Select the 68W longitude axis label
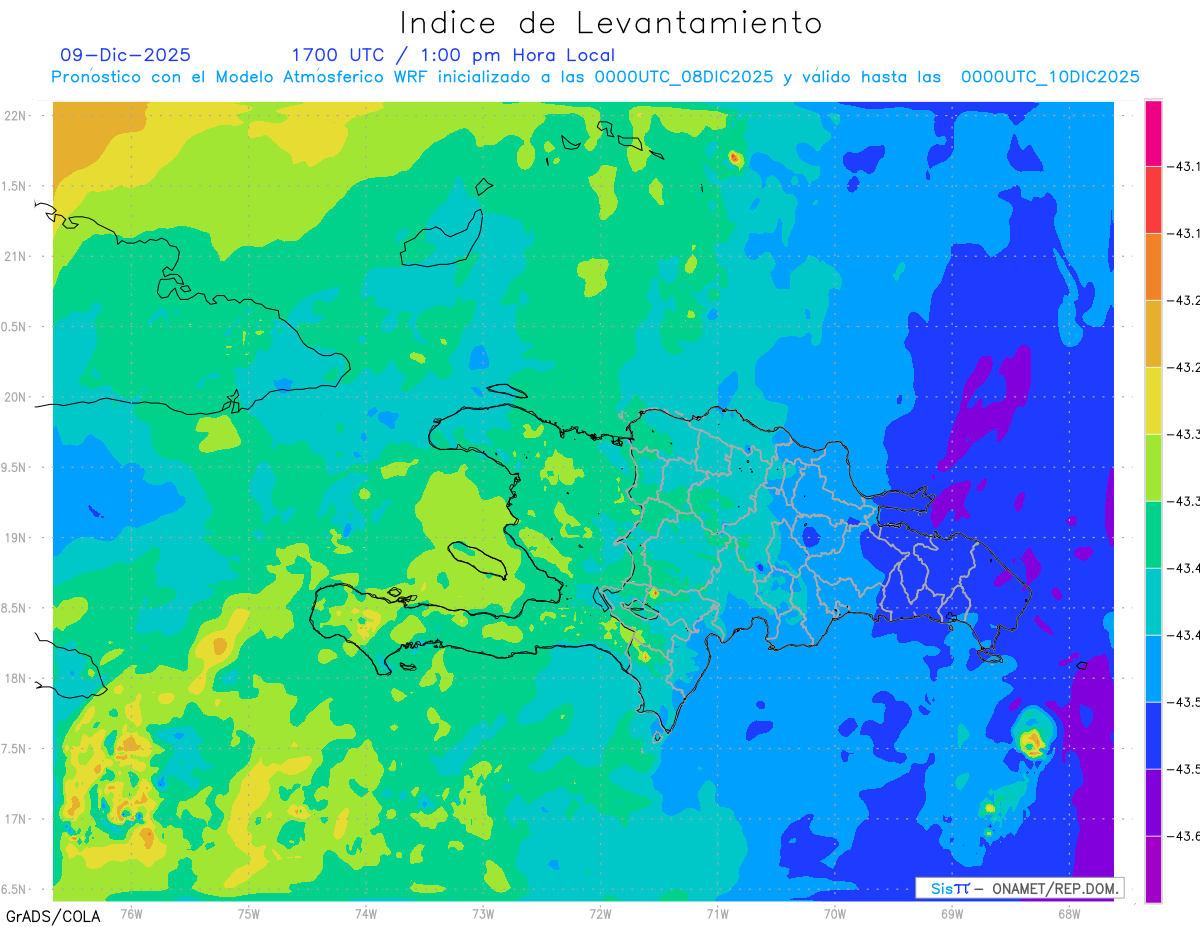1200x927 pixels. point(1069,913)
